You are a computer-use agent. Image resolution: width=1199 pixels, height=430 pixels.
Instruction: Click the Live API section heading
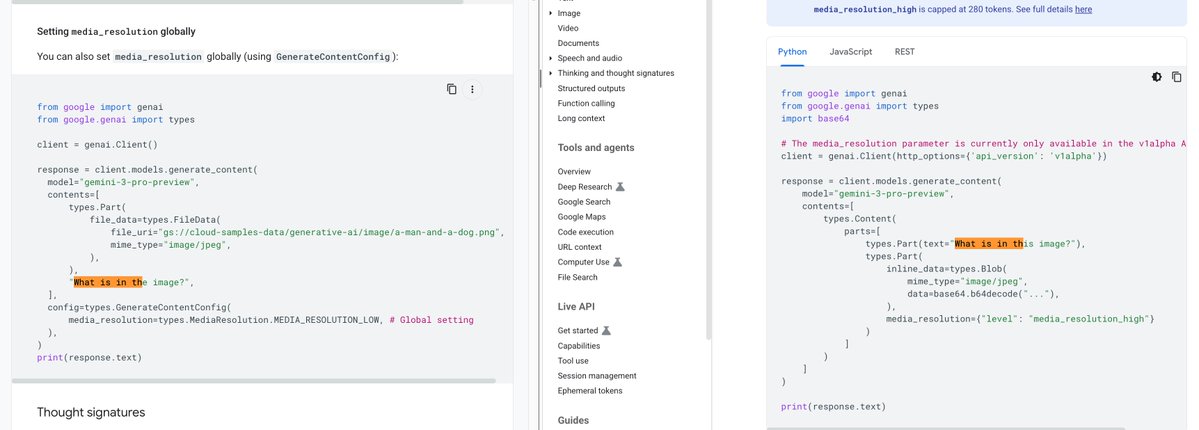click(576, 307)
